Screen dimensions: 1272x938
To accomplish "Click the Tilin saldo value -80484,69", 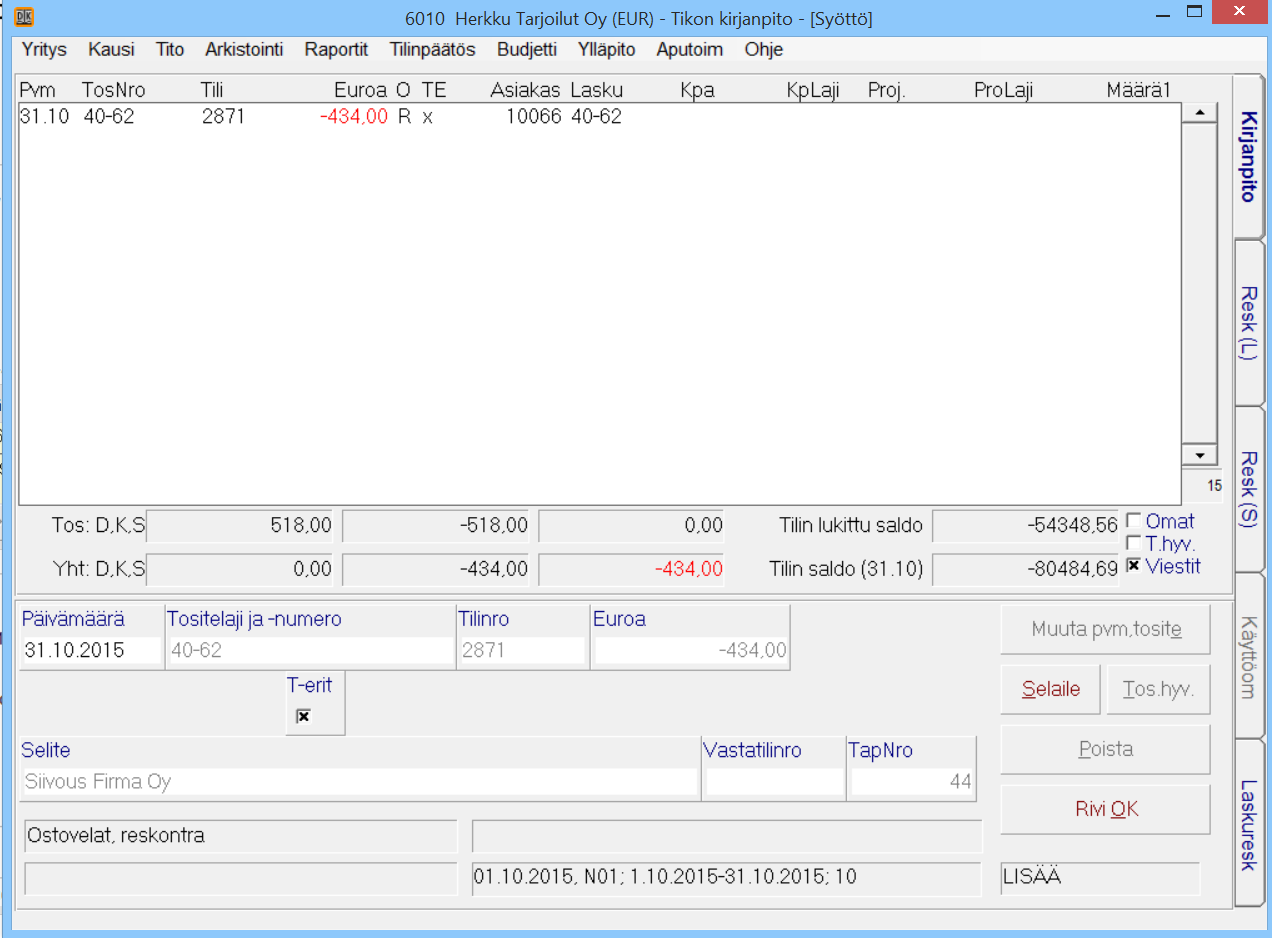I will [1026, 570].
